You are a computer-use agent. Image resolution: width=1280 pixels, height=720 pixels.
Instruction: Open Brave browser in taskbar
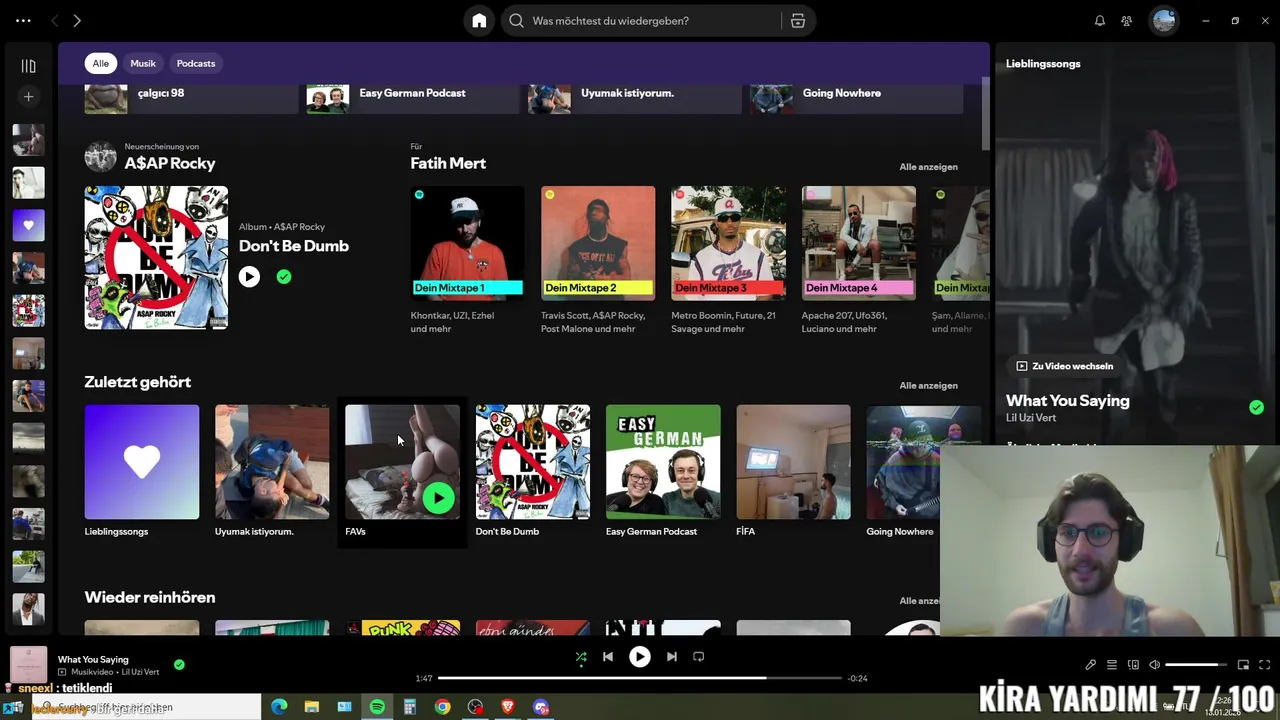(x=507, y=707)
